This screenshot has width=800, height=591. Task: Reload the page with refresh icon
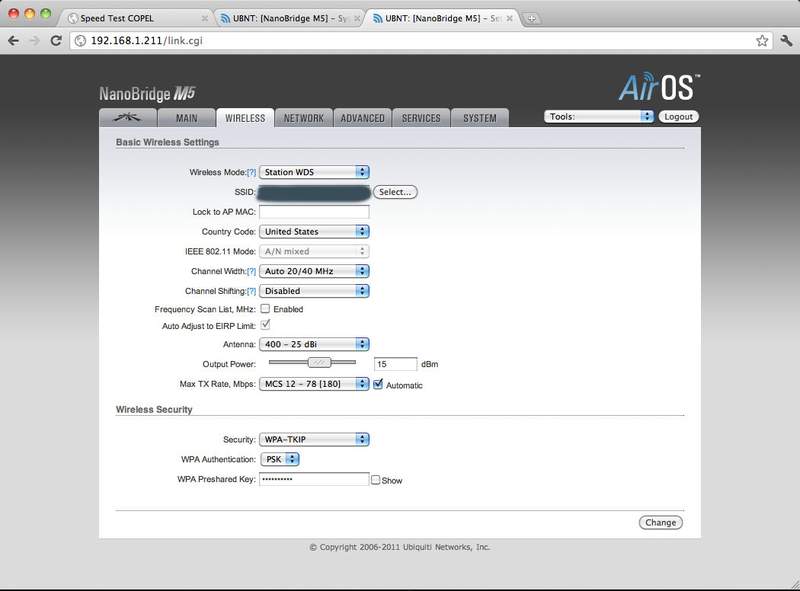(x=56, y=41)
